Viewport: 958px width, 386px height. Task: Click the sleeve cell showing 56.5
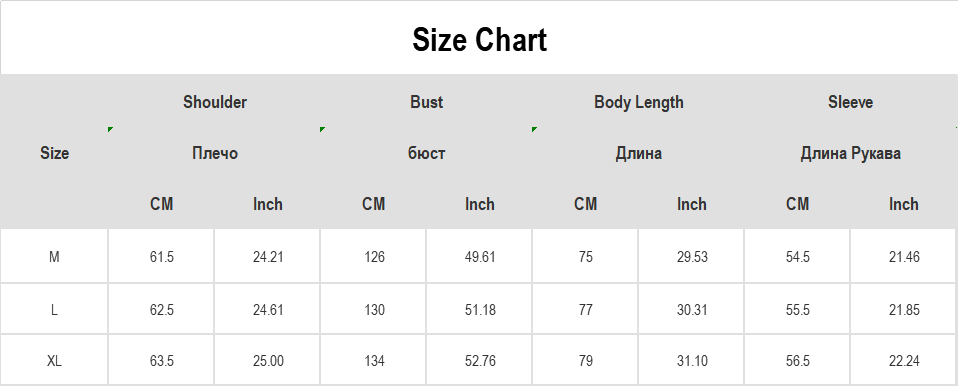pos(797,361)
